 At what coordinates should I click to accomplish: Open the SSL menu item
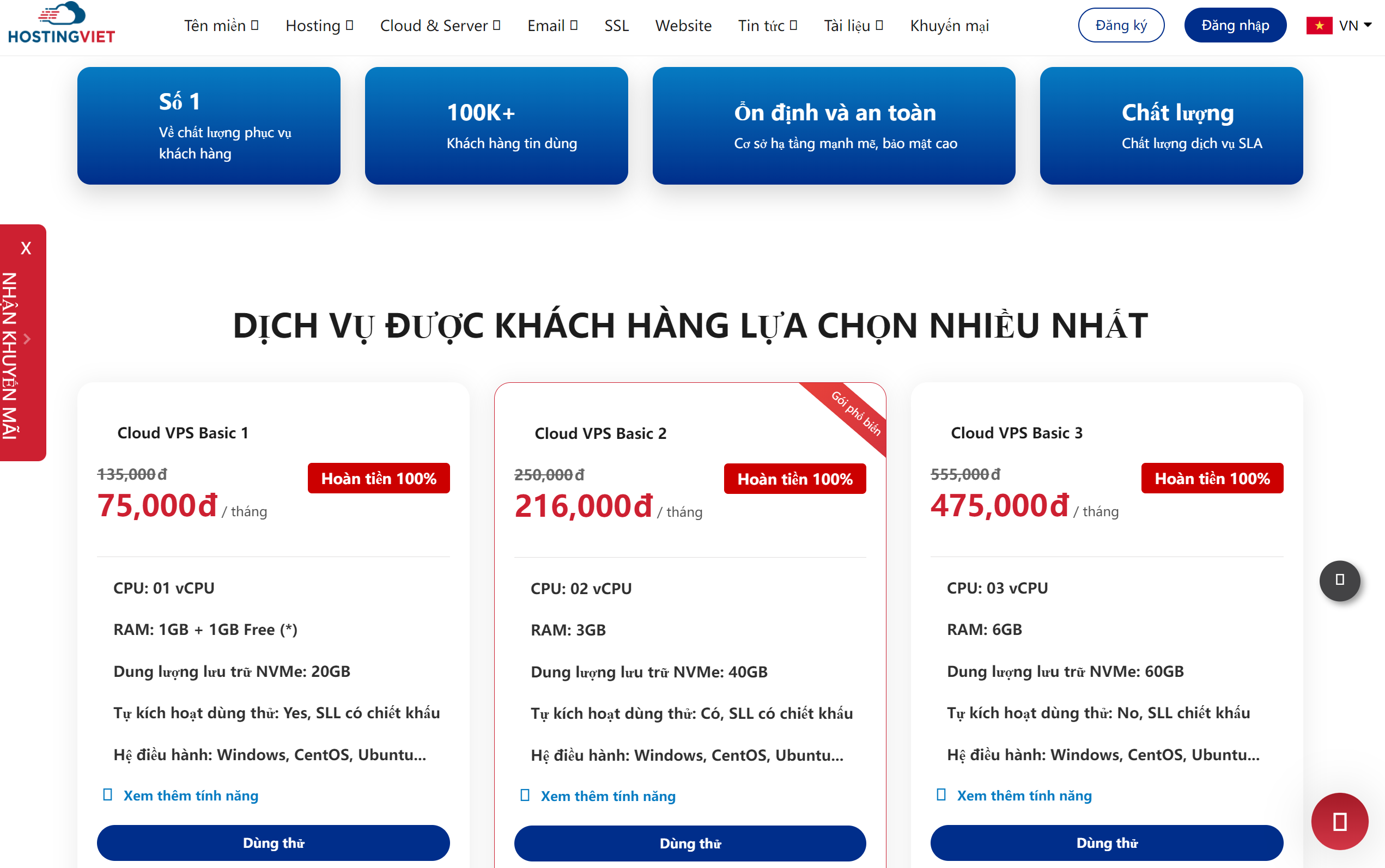(x=616, y=26)
